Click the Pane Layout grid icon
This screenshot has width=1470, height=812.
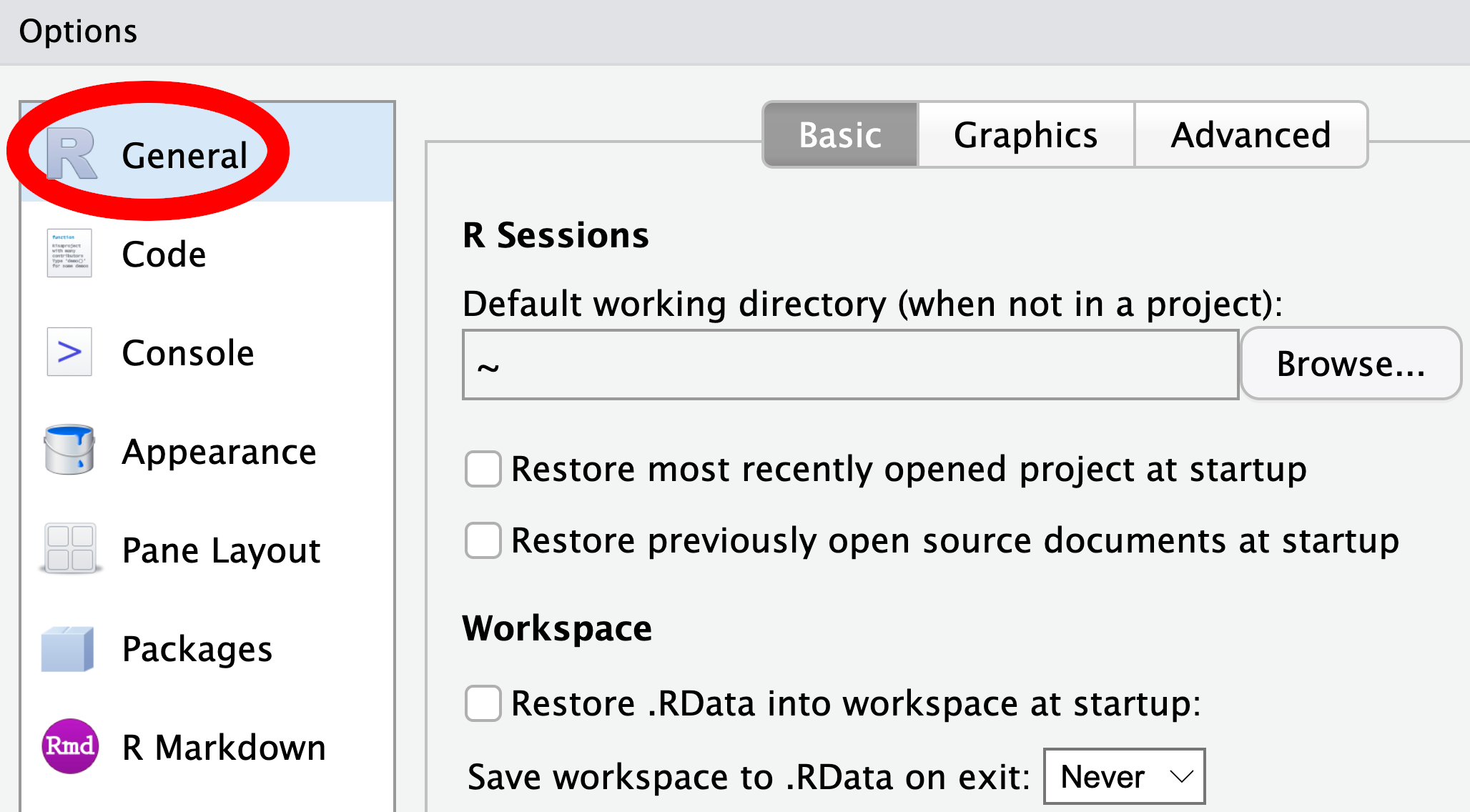pyautogui.click(x=70, y=548)
